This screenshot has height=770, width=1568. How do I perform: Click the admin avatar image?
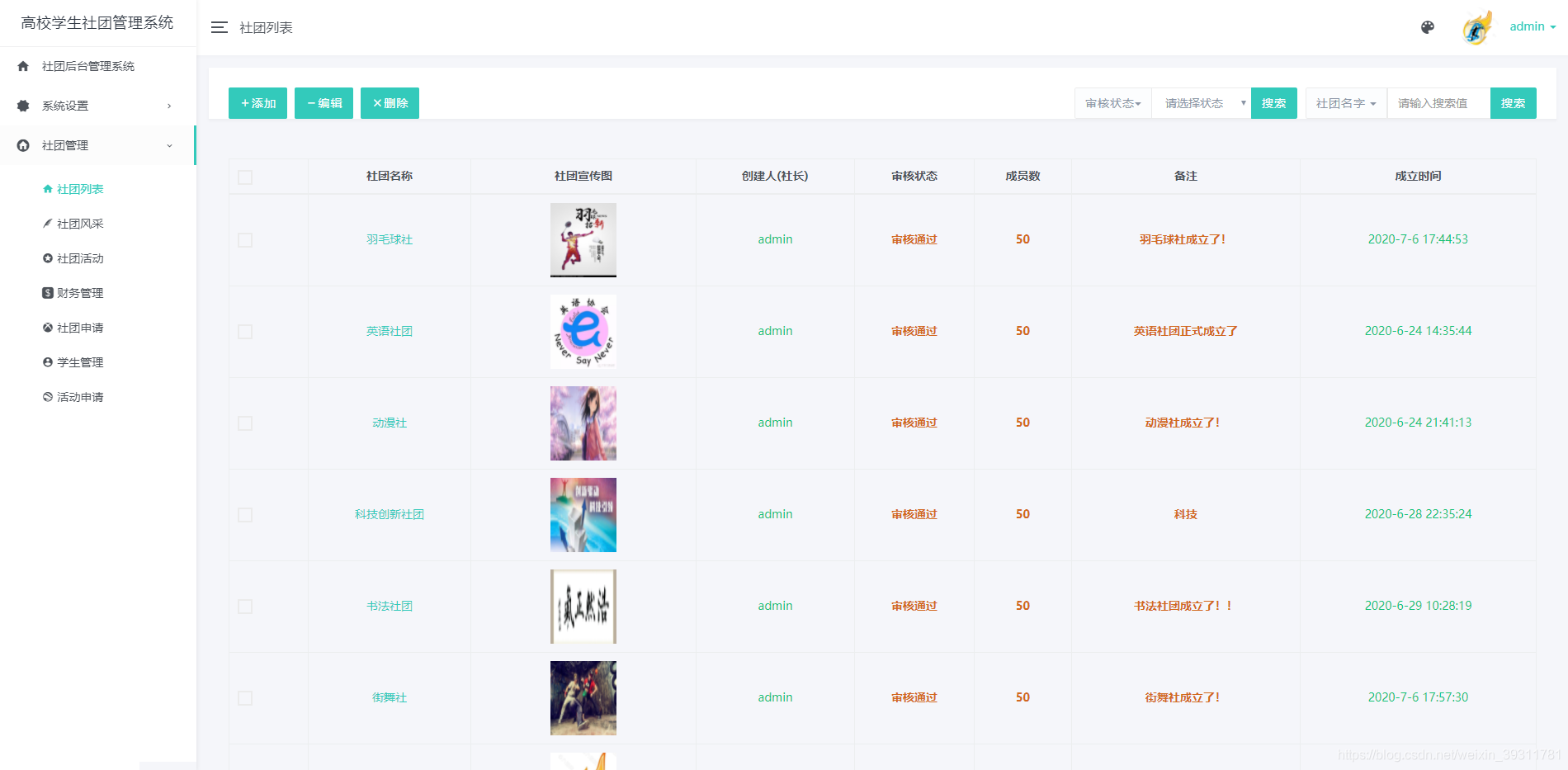click(1477, 27)
